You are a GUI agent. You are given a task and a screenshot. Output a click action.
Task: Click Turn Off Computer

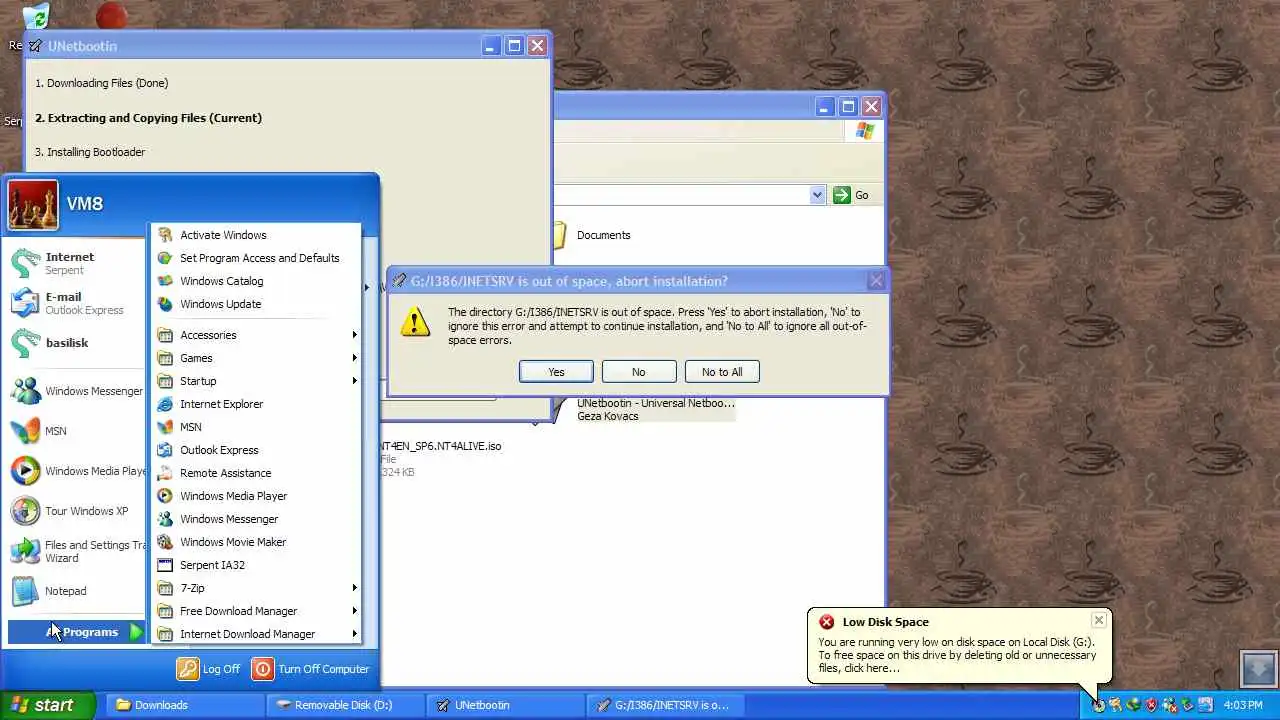click(x=310, y=669)
